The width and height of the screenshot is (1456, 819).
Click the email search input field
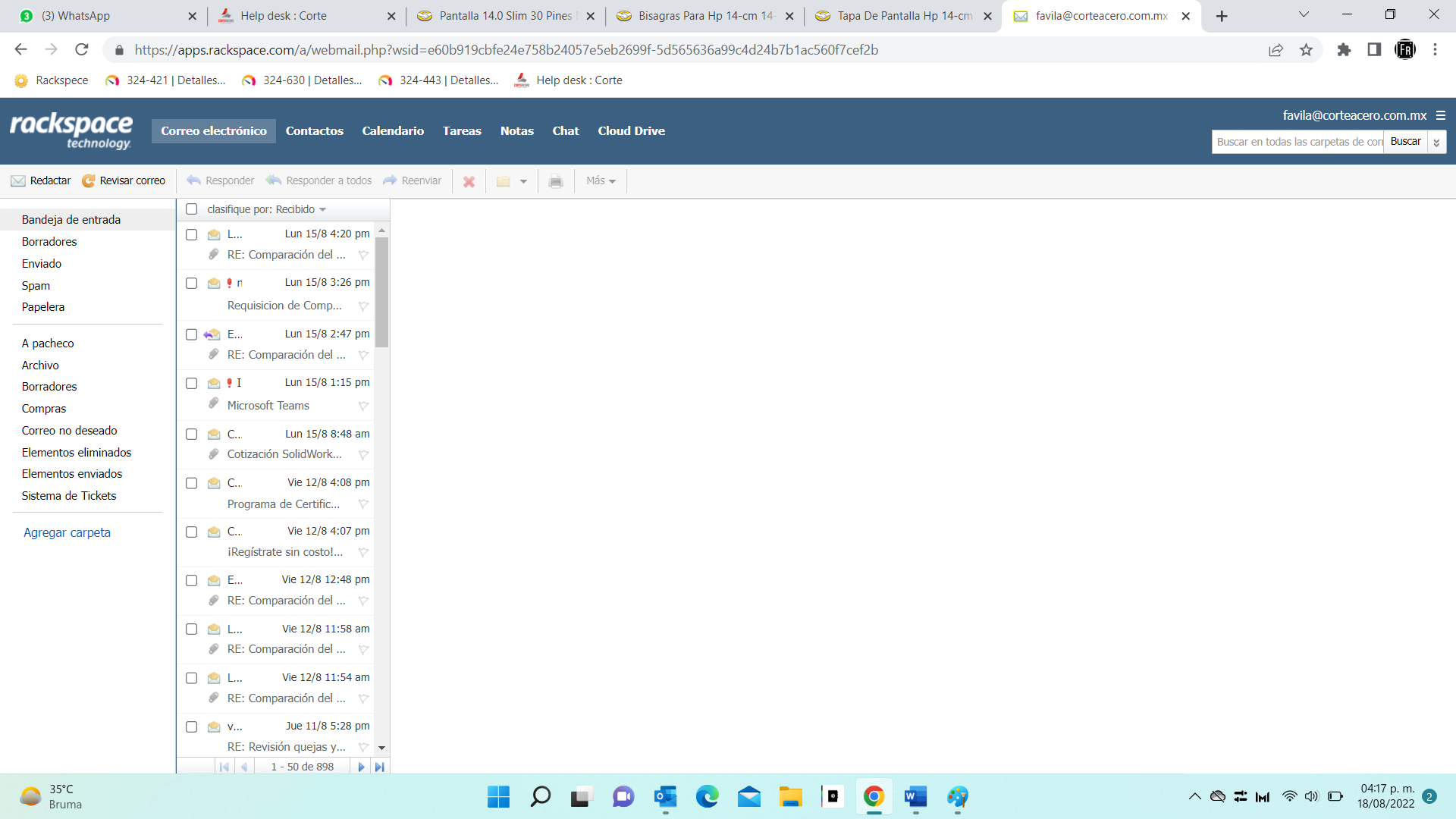[1297, 142]
